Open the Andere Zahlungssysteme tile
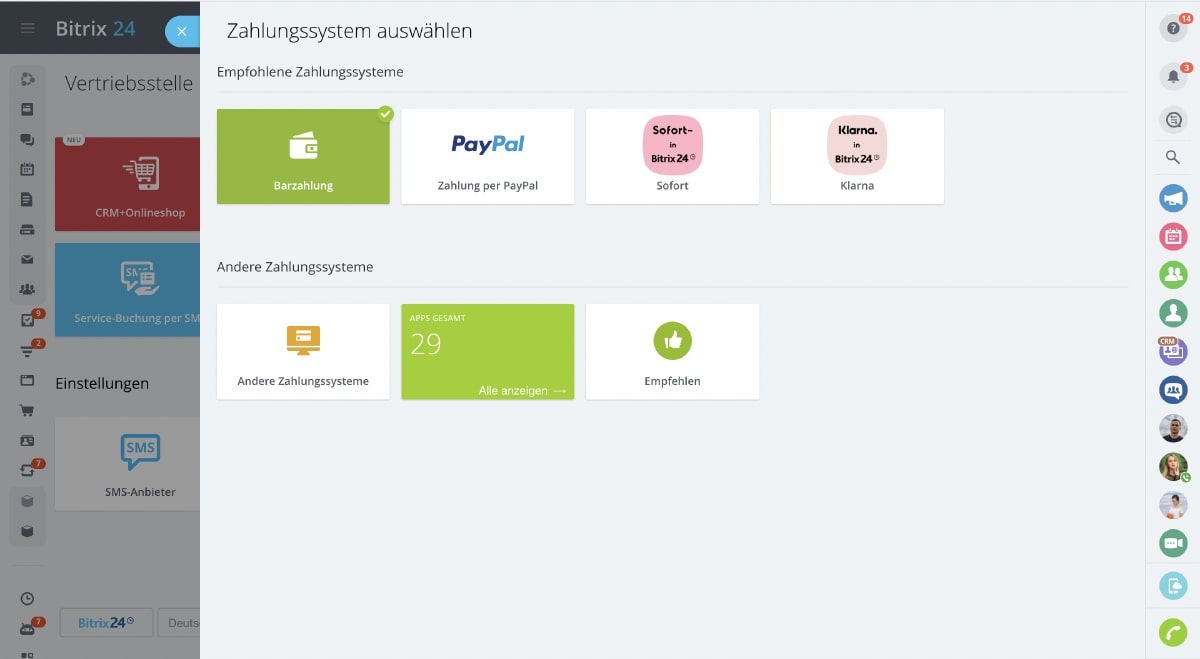Image resolution: width=1200 pixels, height=659 pixels. [303, 352]
